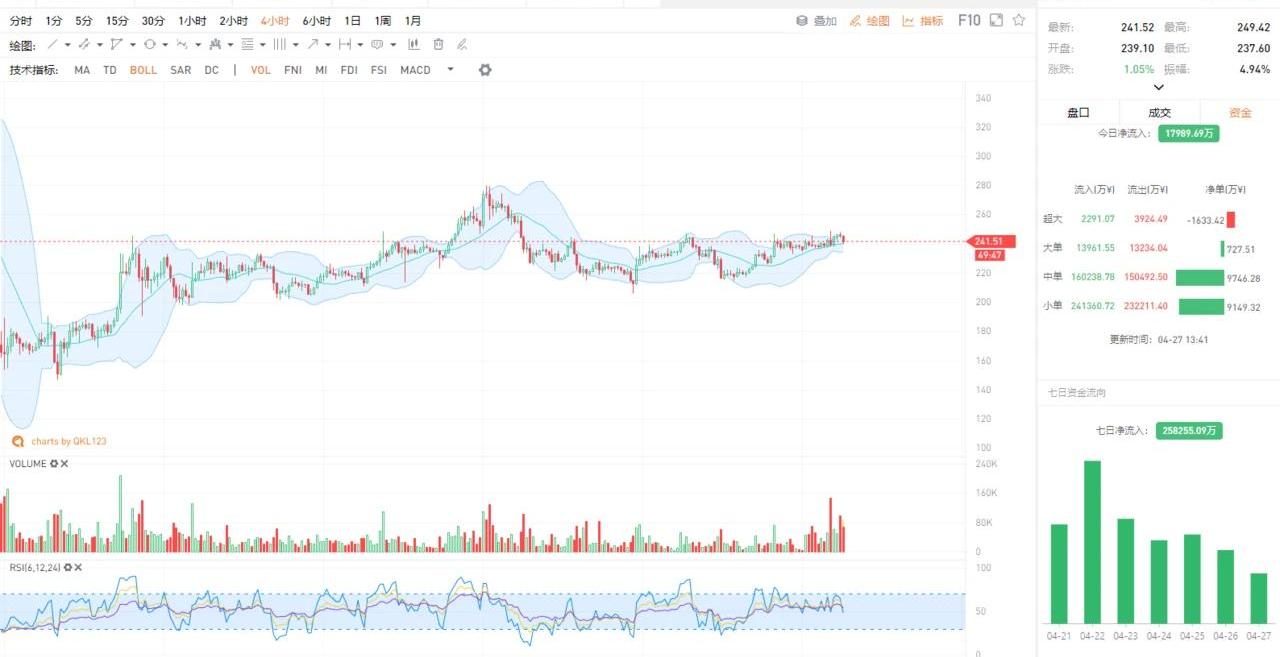Select the trend line drawing tool
1280x657 pixels.
(53, 45)
